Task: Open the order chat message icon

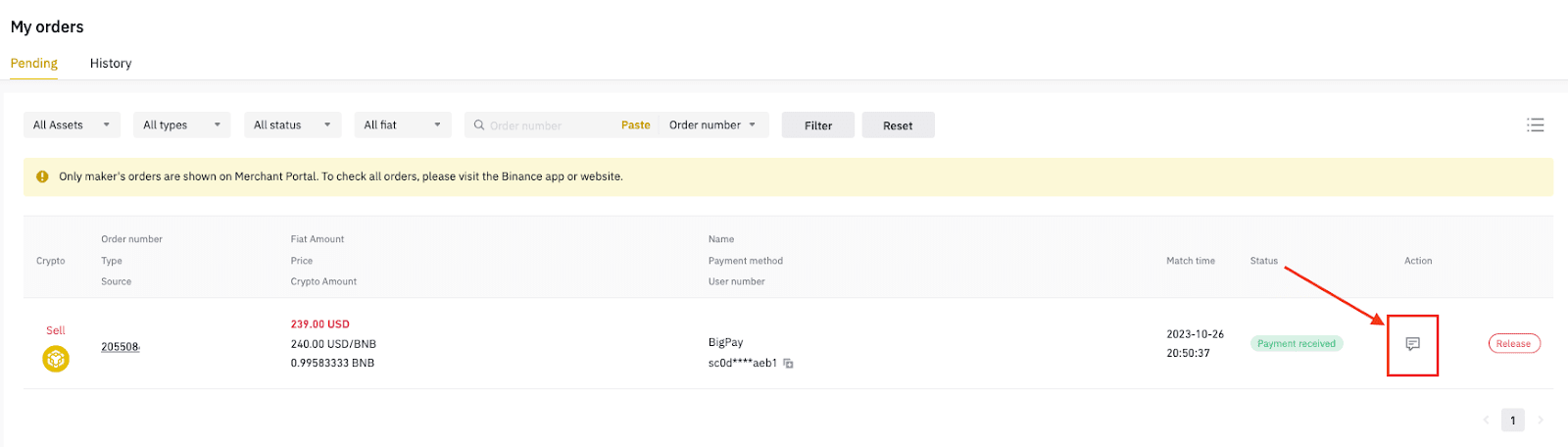Action: [x=1412, y=344]
